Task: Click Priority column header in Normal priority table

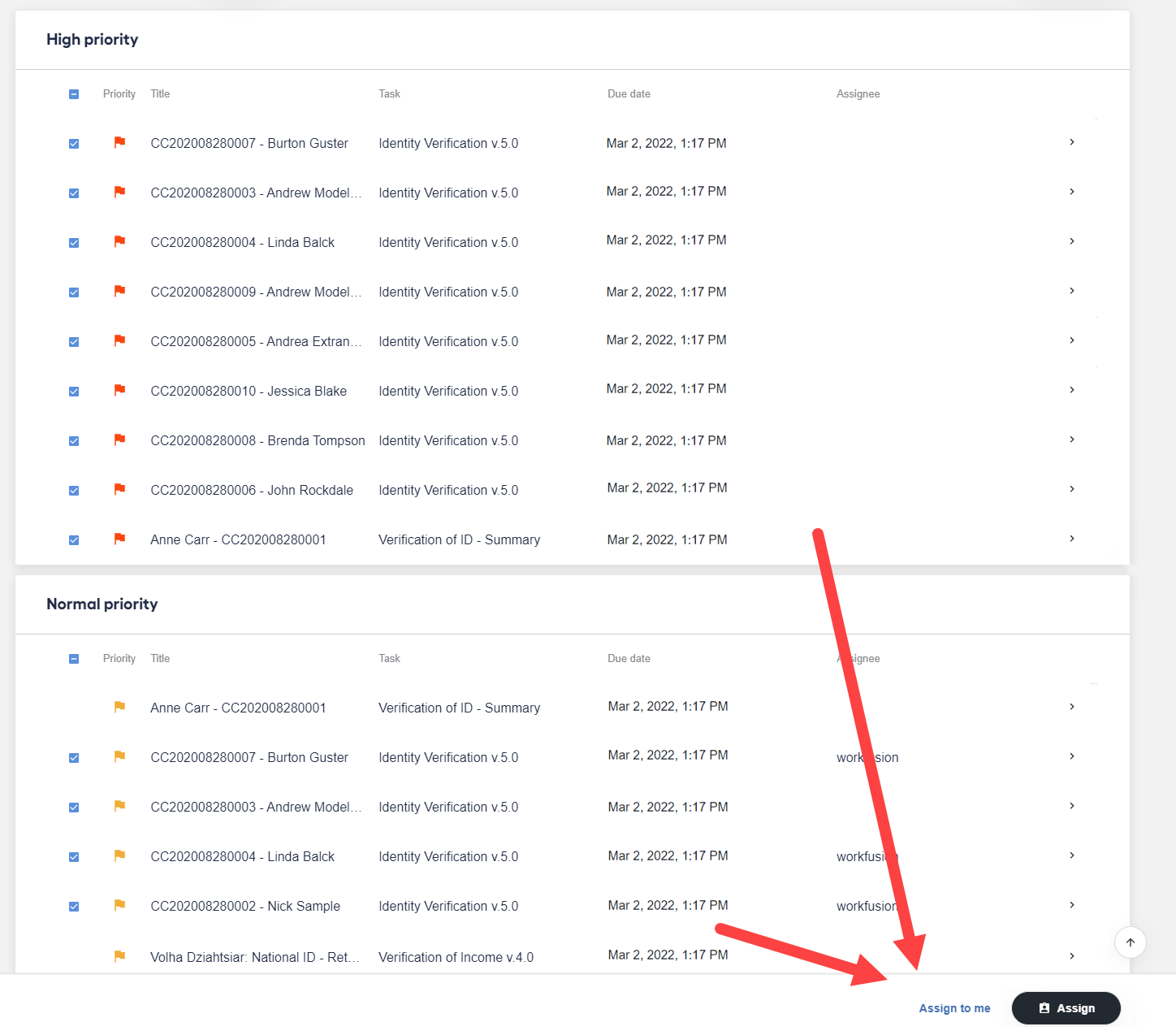Action: 119,659
